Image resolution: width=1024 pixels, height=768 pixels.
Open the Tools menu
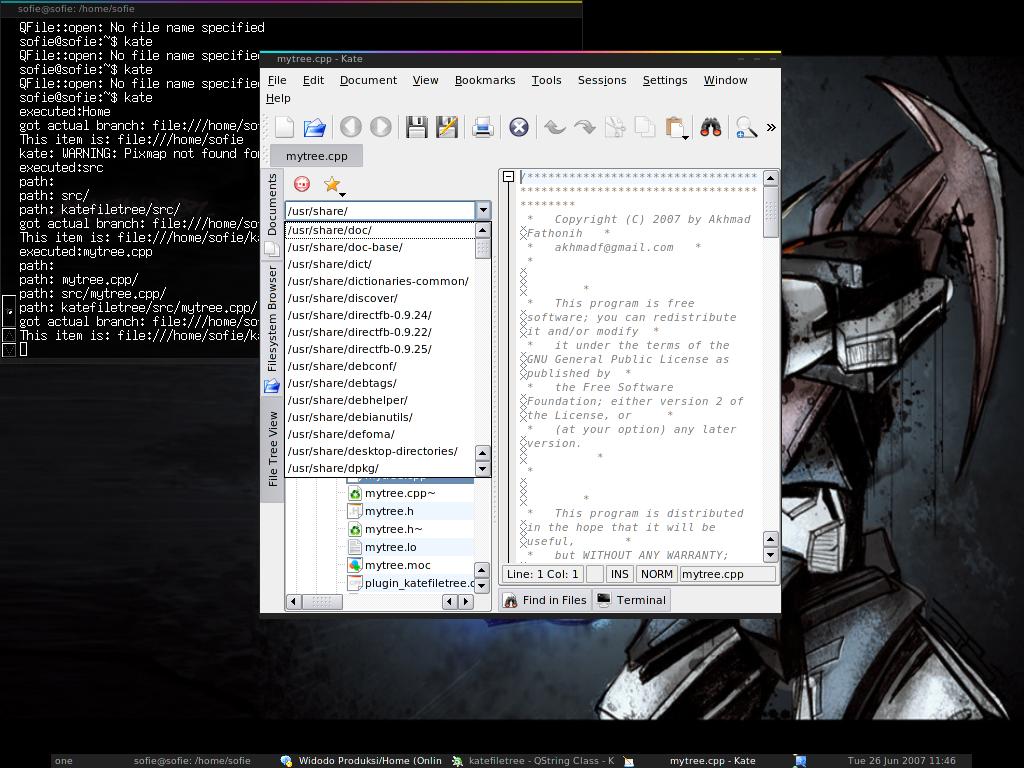[546, 80]
